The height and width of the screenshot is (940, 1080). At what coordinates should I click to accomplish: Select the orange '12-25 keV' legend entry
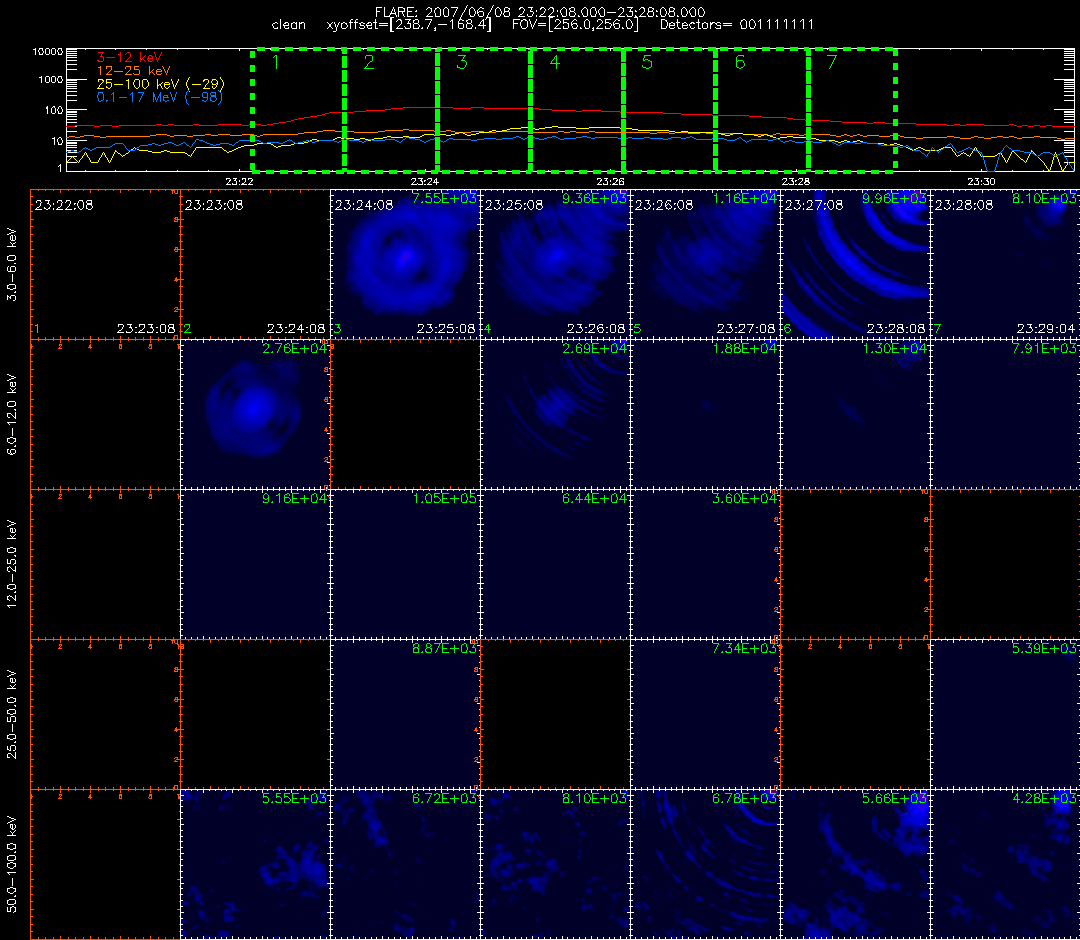click(x=133, y=70)
